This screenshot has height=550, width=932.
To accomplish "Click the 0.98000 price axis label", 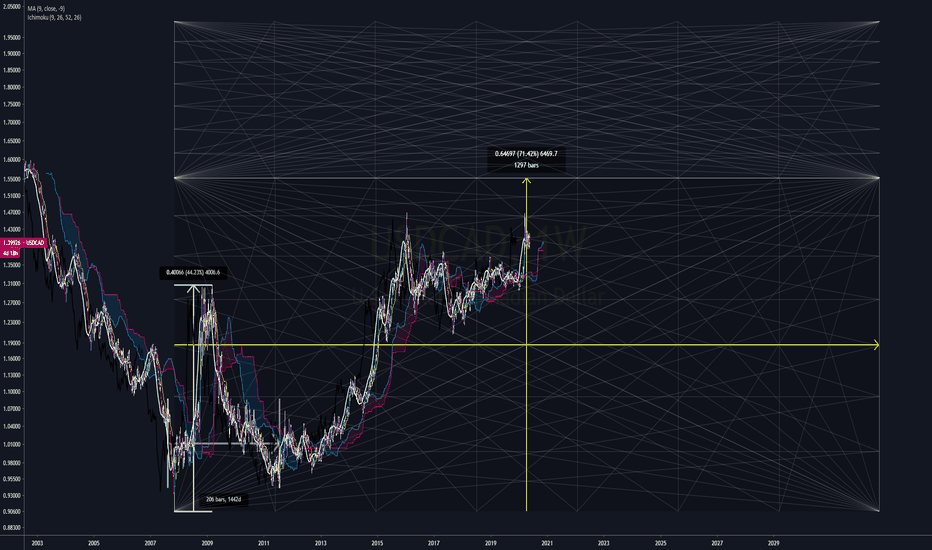I will pyautogui.click(x=12, y=463).
